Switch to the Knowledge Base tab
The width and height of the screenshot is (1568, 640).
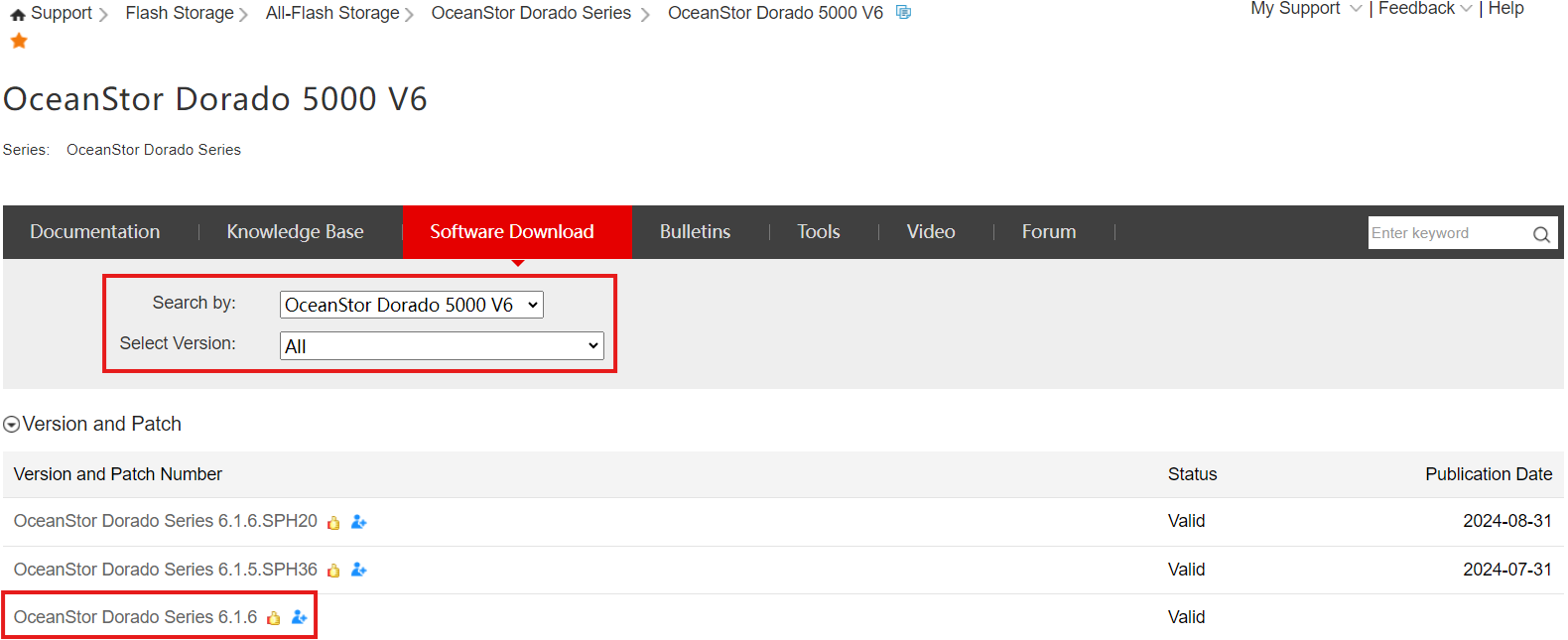pyautogui.click(x=296, y=231)
